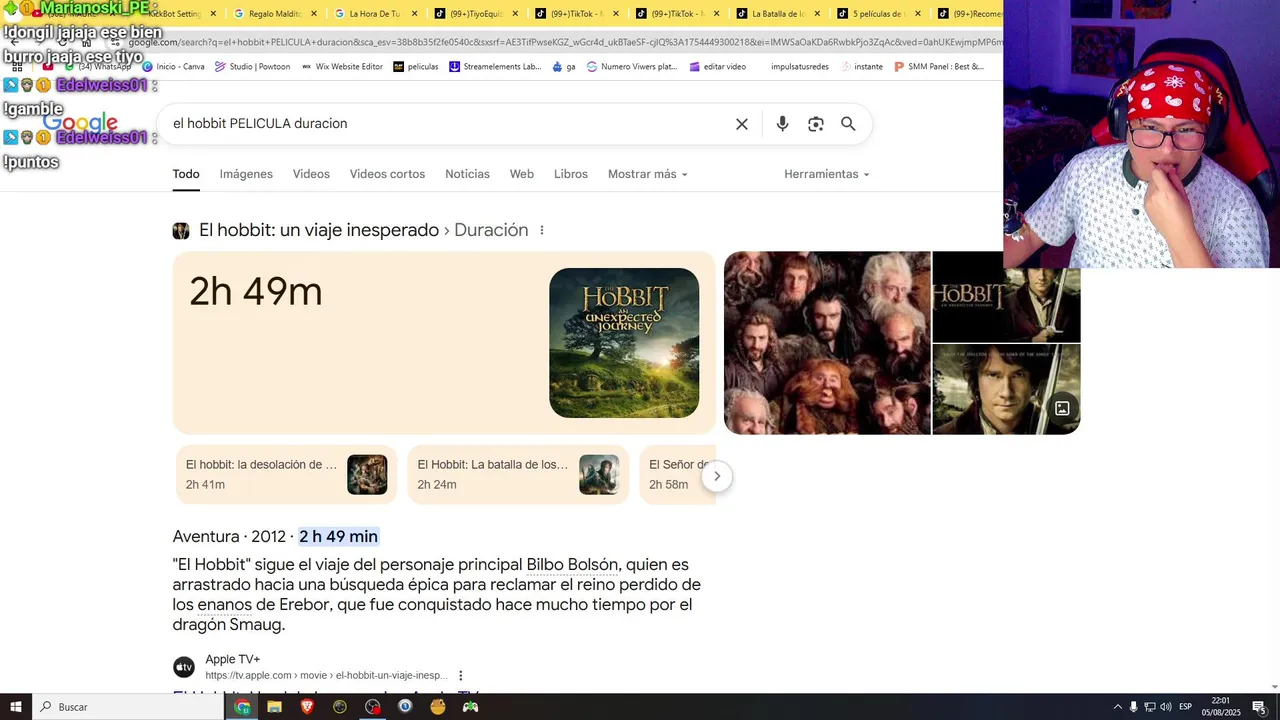This screenshot has height=720, width=1280.
Task: Open the three-dot menu beside Duración
Action: [542, 230]
